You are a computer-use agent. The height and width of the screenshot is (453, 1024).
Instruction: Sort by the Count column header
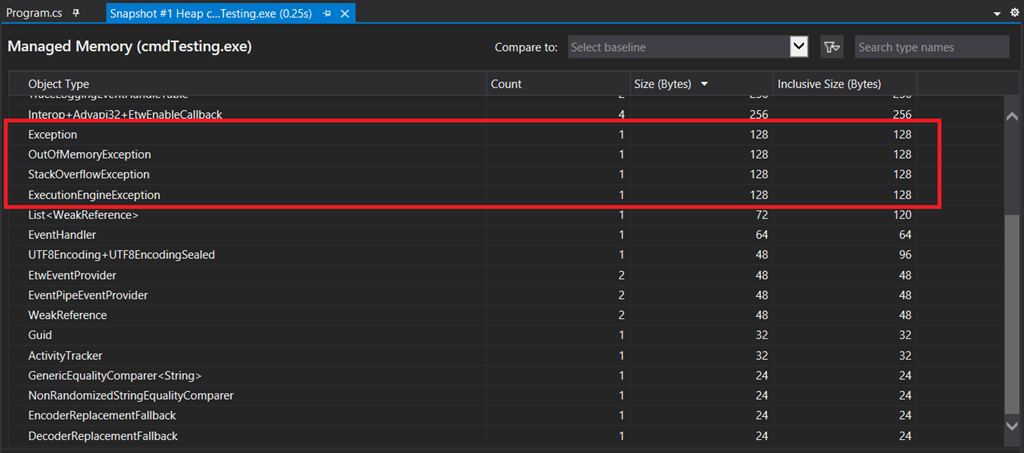point(558,84)
